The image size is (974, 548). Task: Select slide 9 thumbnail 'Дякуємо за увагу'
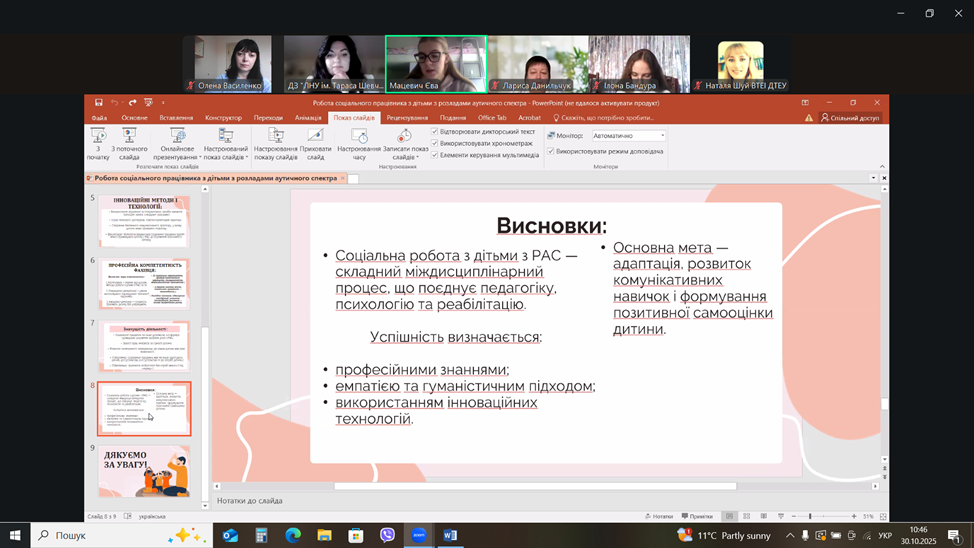pos(144,472)
